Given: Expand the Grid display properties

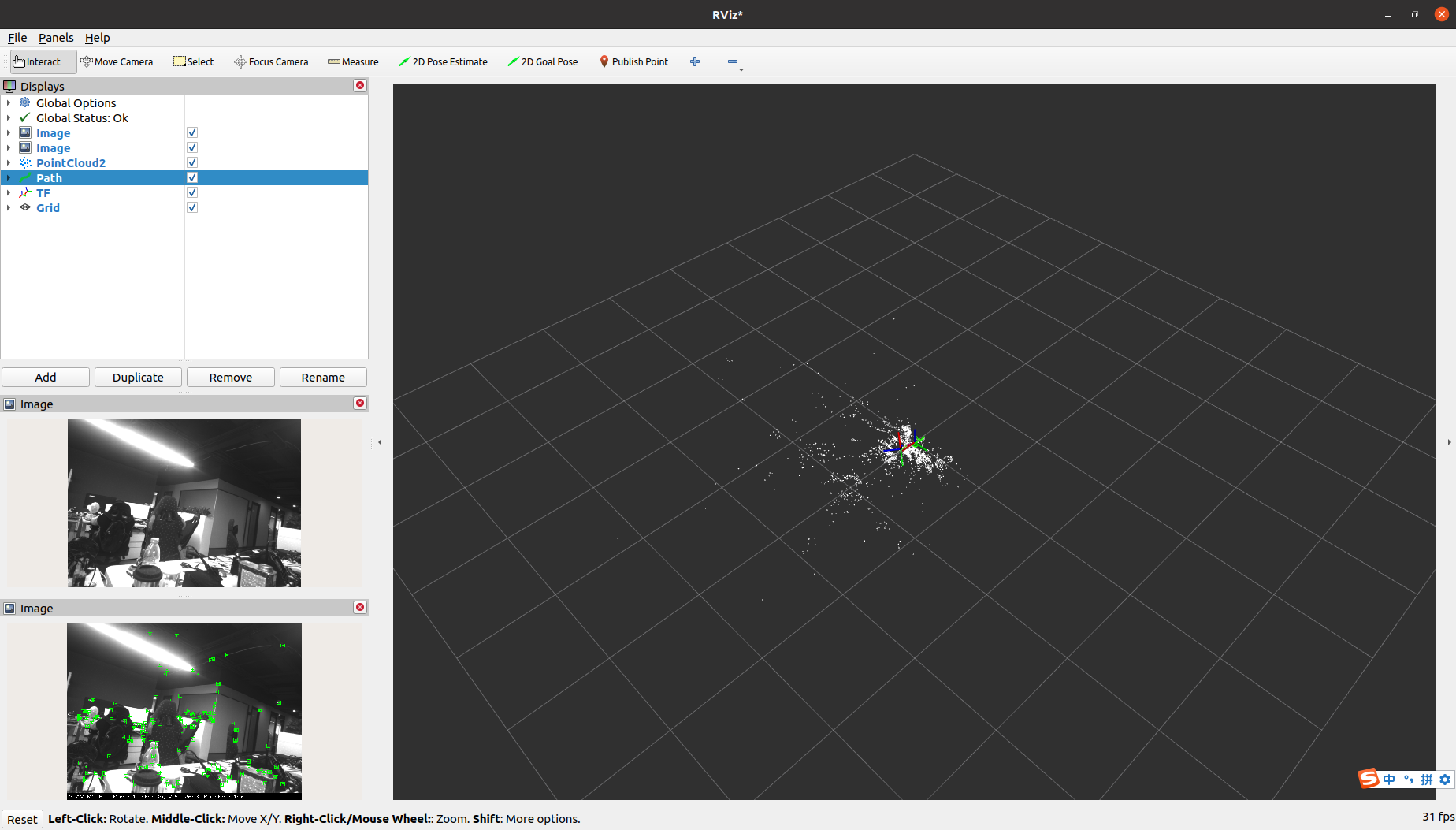Looking at the screenshot, I should point(9,207).
